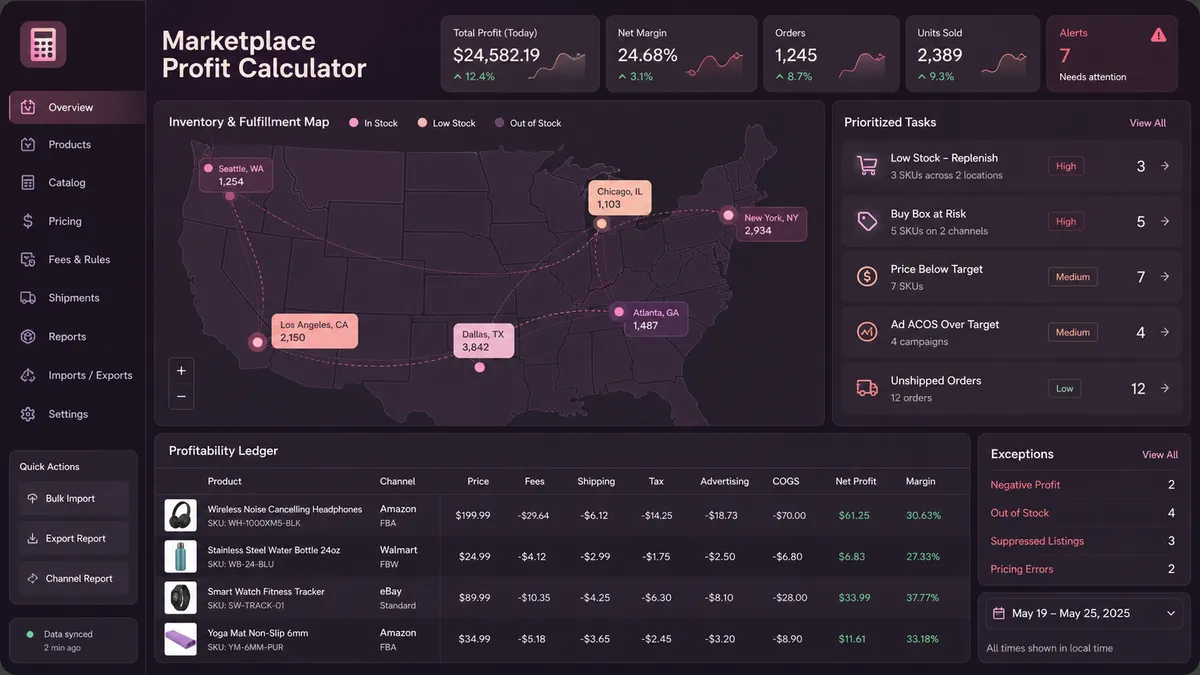Image resolution: width=1200 pixels, height=675 pixels.
Task: Toggle the Low Stock legend dot
Action: (x=422, y=123)
